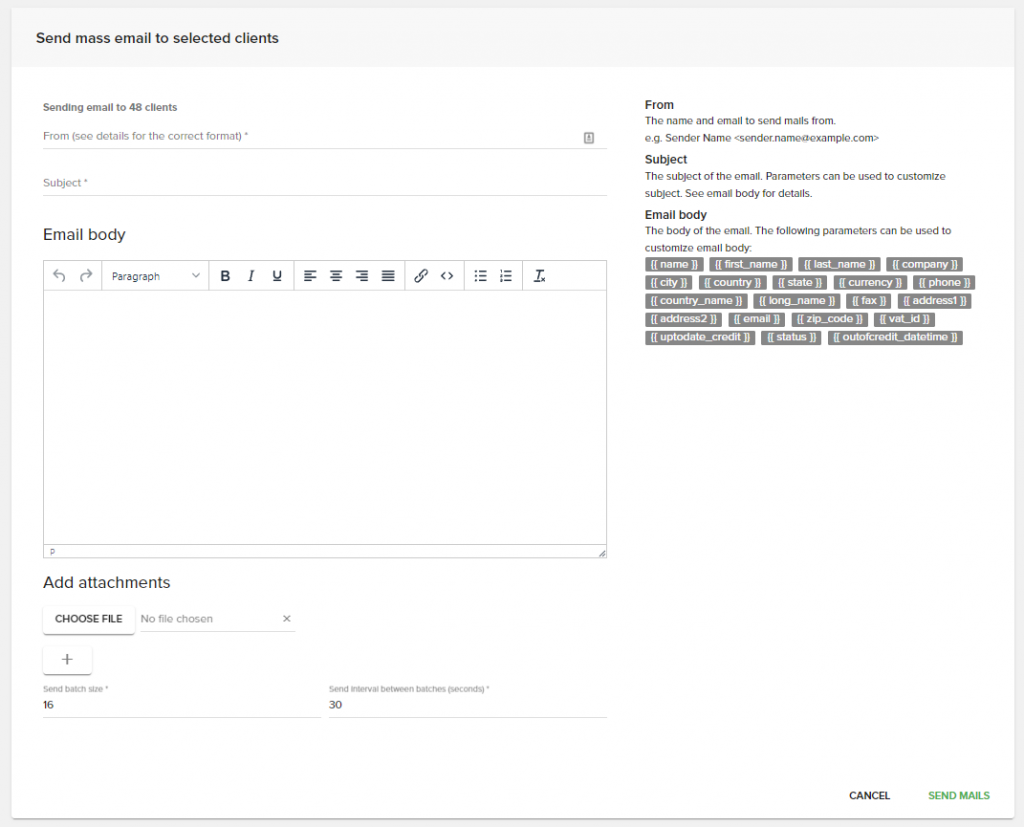The width and height of the screenshot is (1024, 827).
Task: Insert a numbered list
Action: point(506,276)
